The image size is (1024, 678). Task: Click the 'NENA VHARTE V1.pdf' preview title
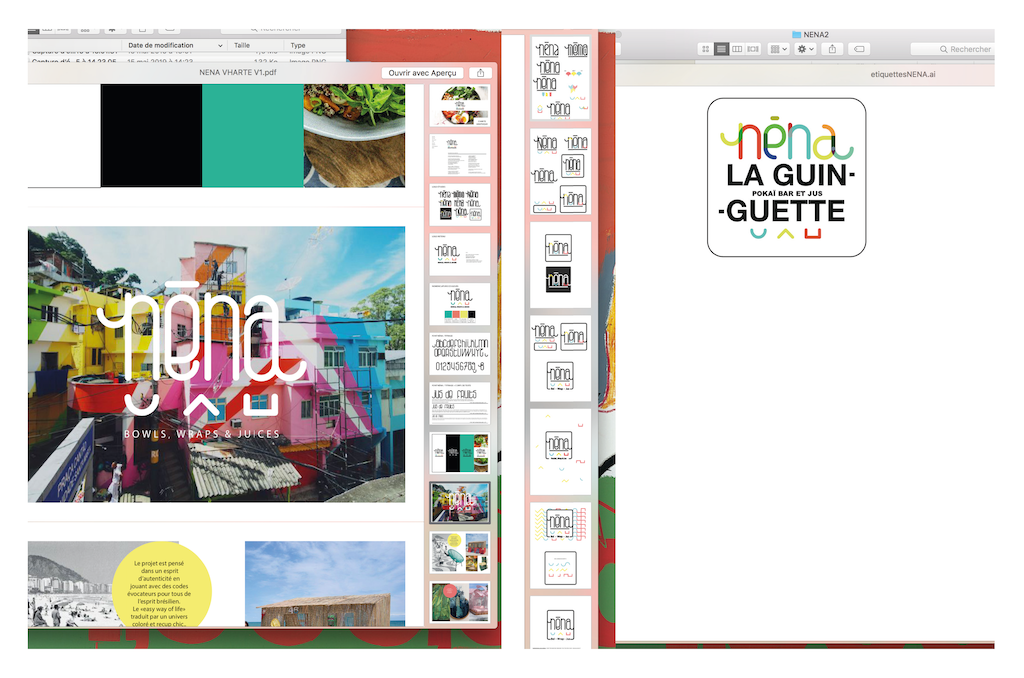tap(238, 73)
